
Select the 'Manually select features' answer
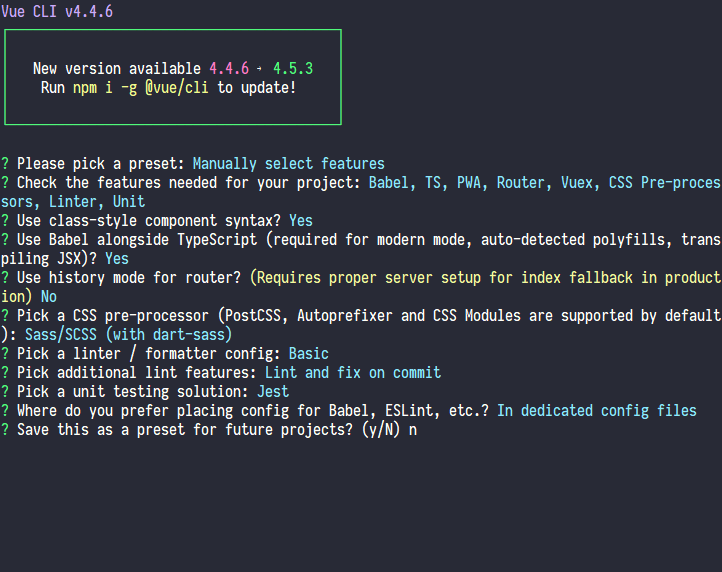pyautogui.click(x=288, y=163)
